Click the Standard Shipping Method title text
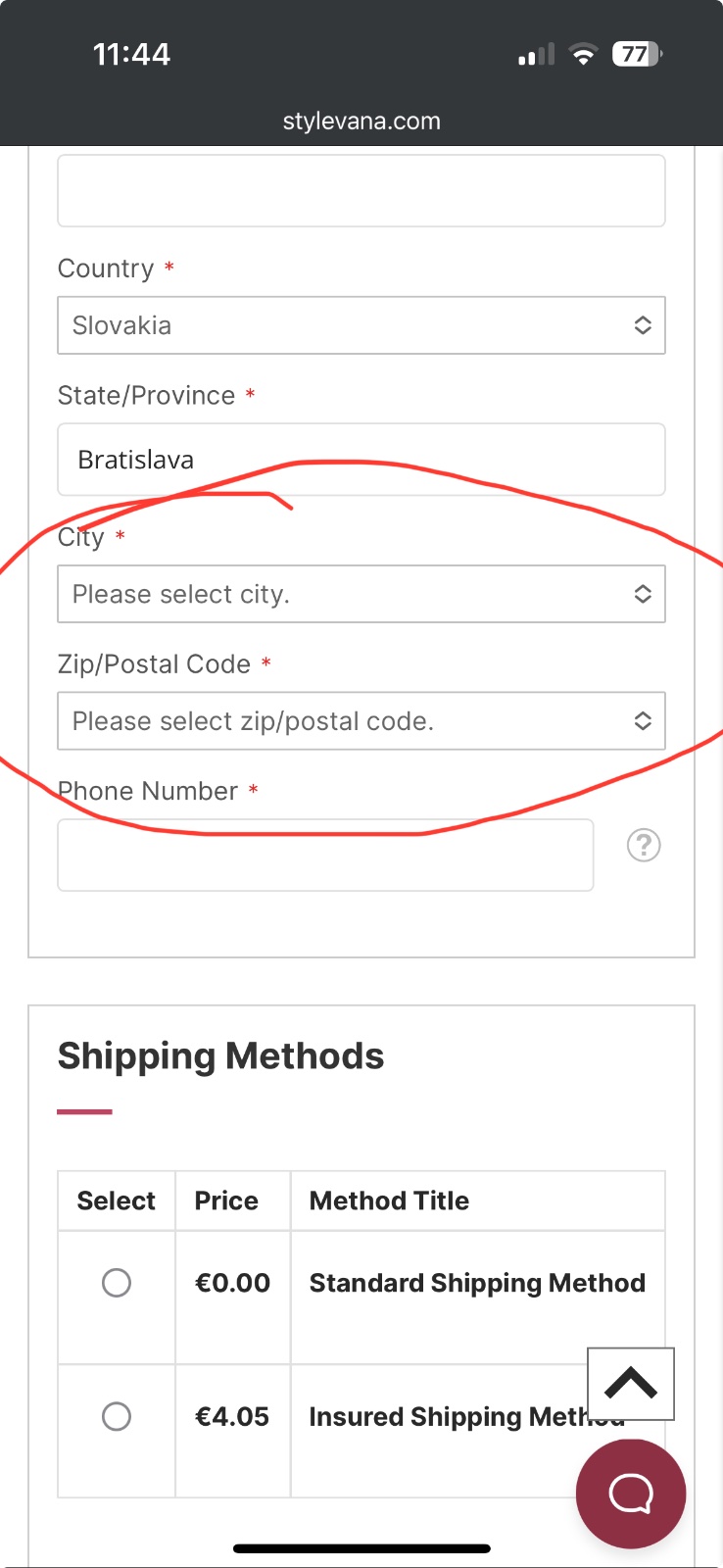Viewport: 723px width, 1568px height. 477,1283
